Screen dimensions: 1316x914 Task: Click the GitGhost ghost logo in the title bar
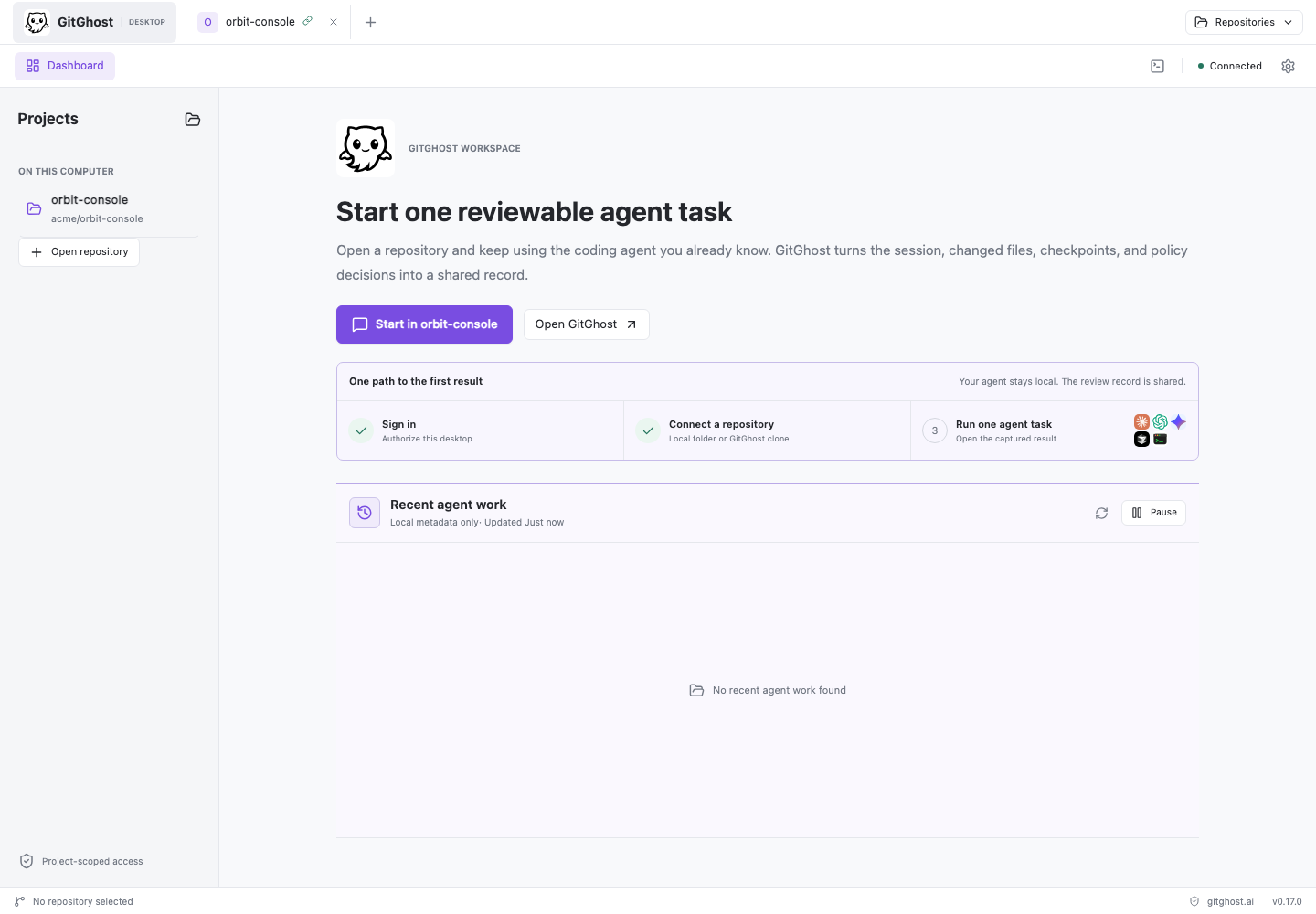tap(37, 22)
